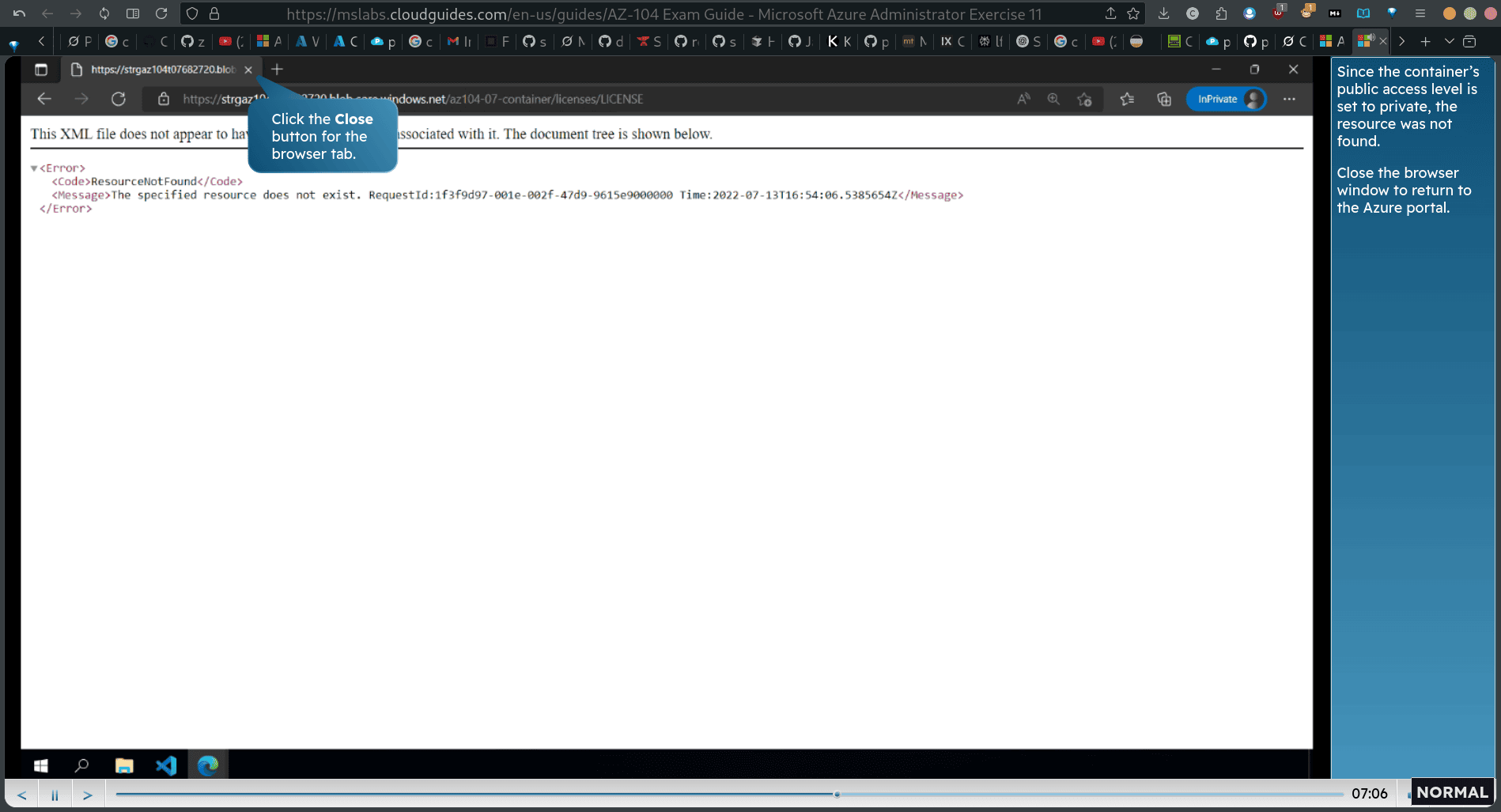Click the InPrivate profile button
The height and width of the screenshot is (812, 1501).
(1226, 99)
